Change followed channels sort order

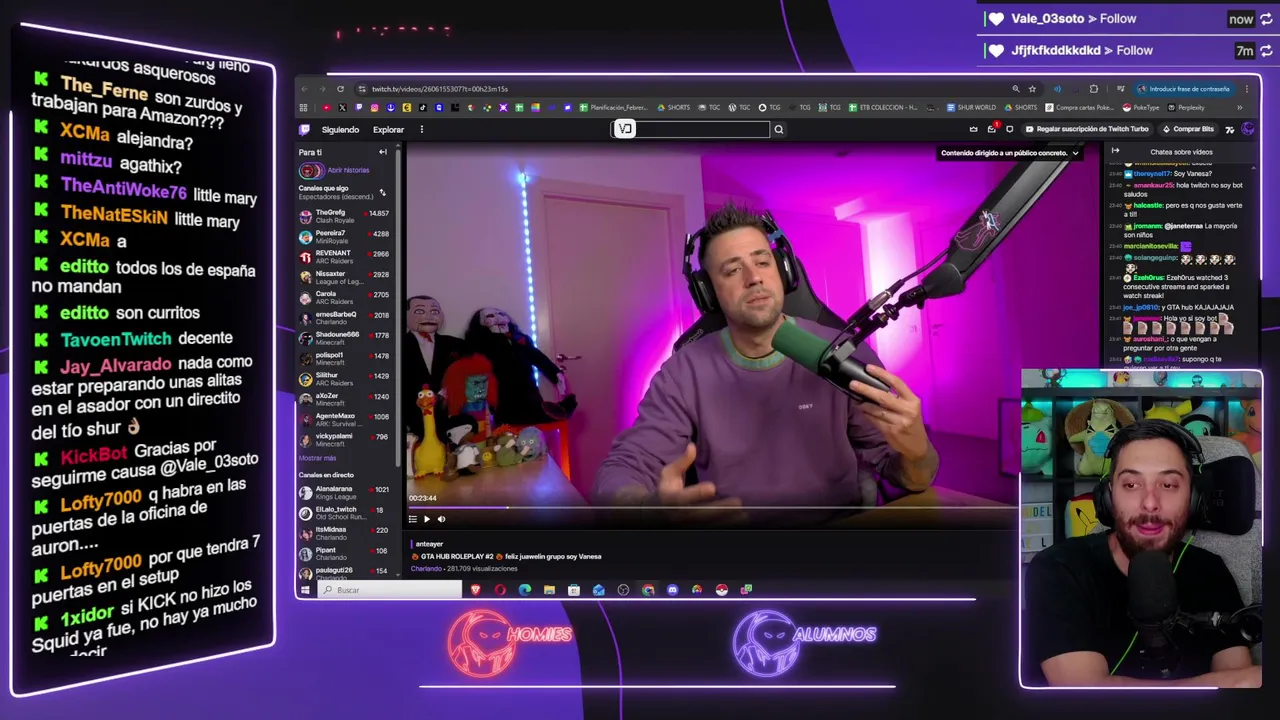[x=382, y=192]
